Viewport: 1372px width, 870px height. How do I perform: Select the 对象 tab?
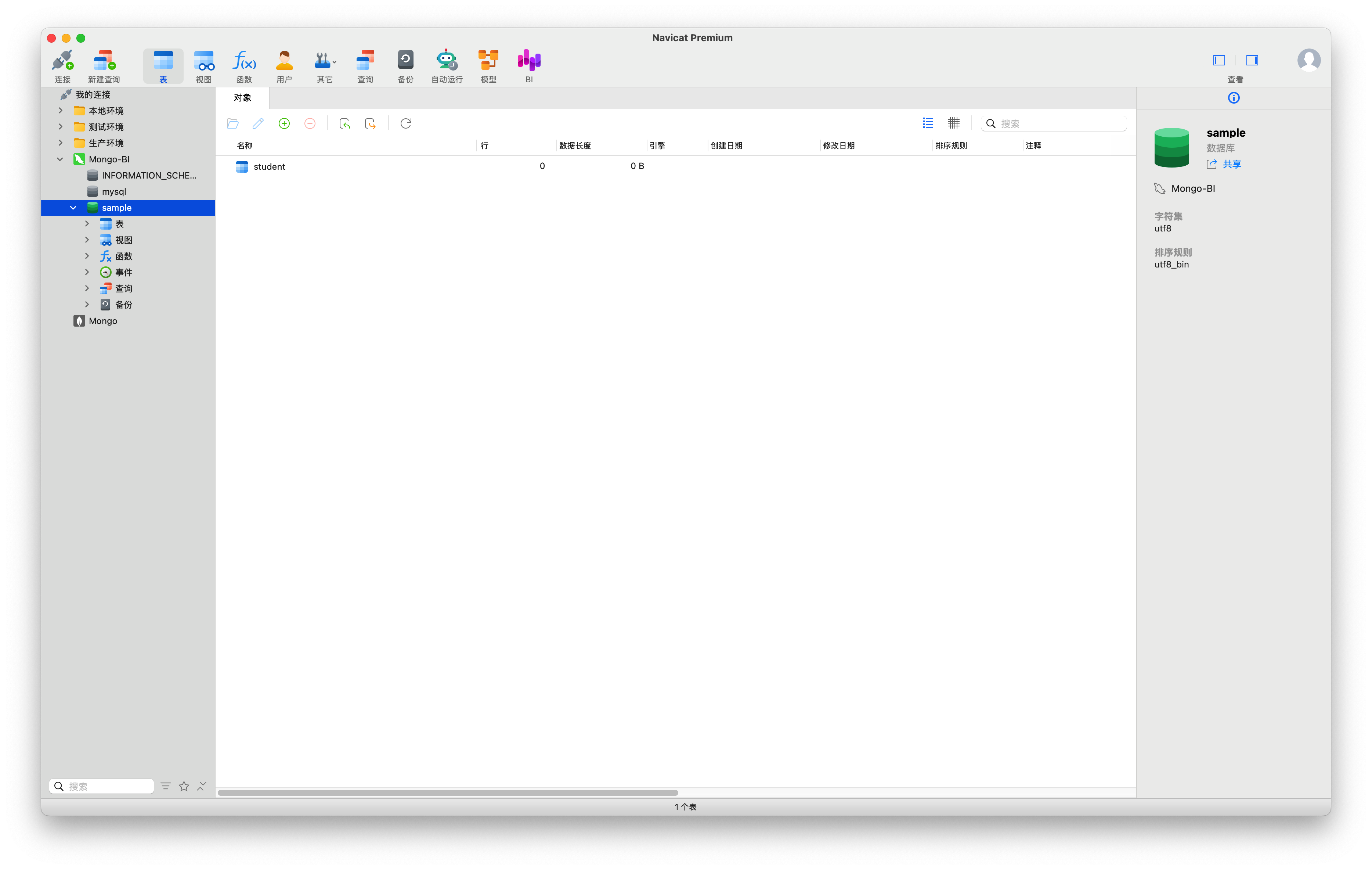(243, 97)
